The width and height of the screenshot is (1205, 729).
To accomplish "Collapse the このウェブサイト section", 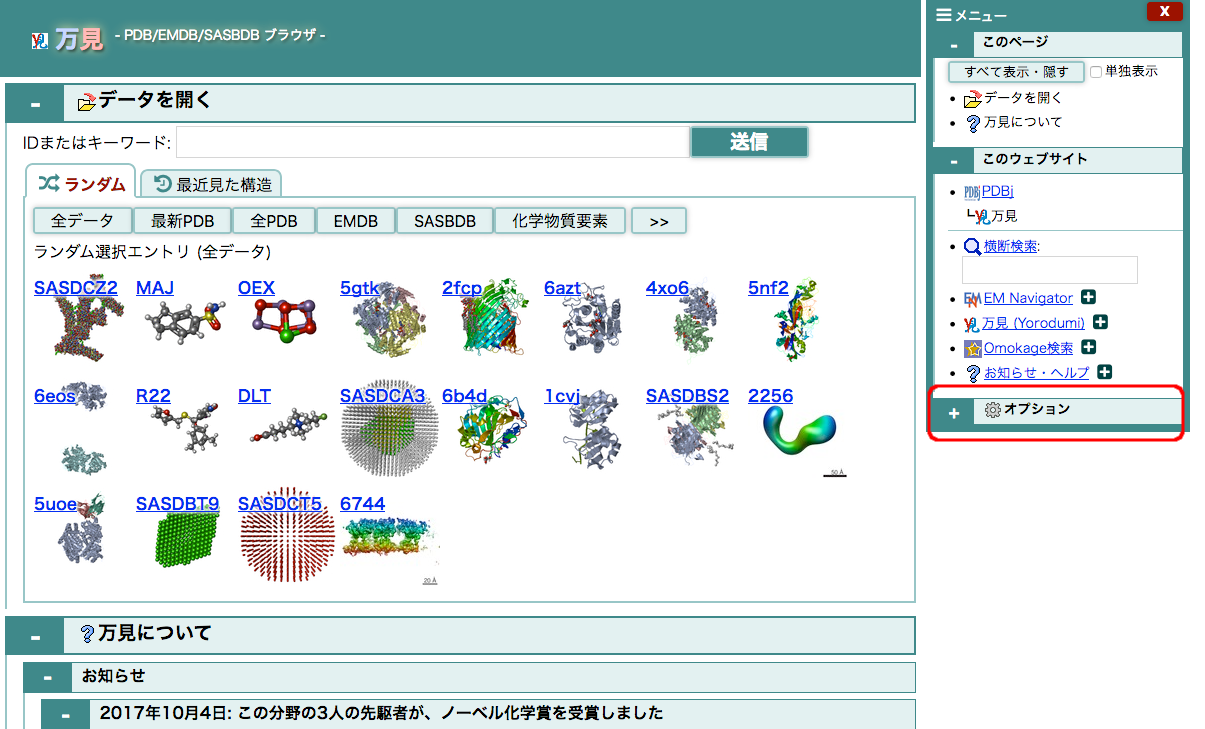I will (953, 159).
